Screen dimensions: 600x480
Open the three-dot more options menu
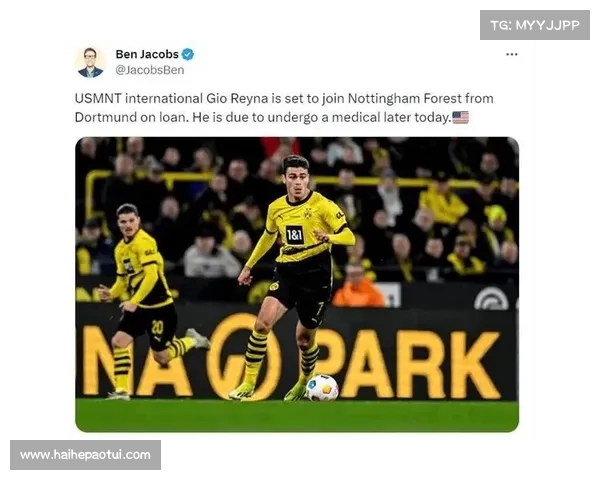tap(512, 54)
